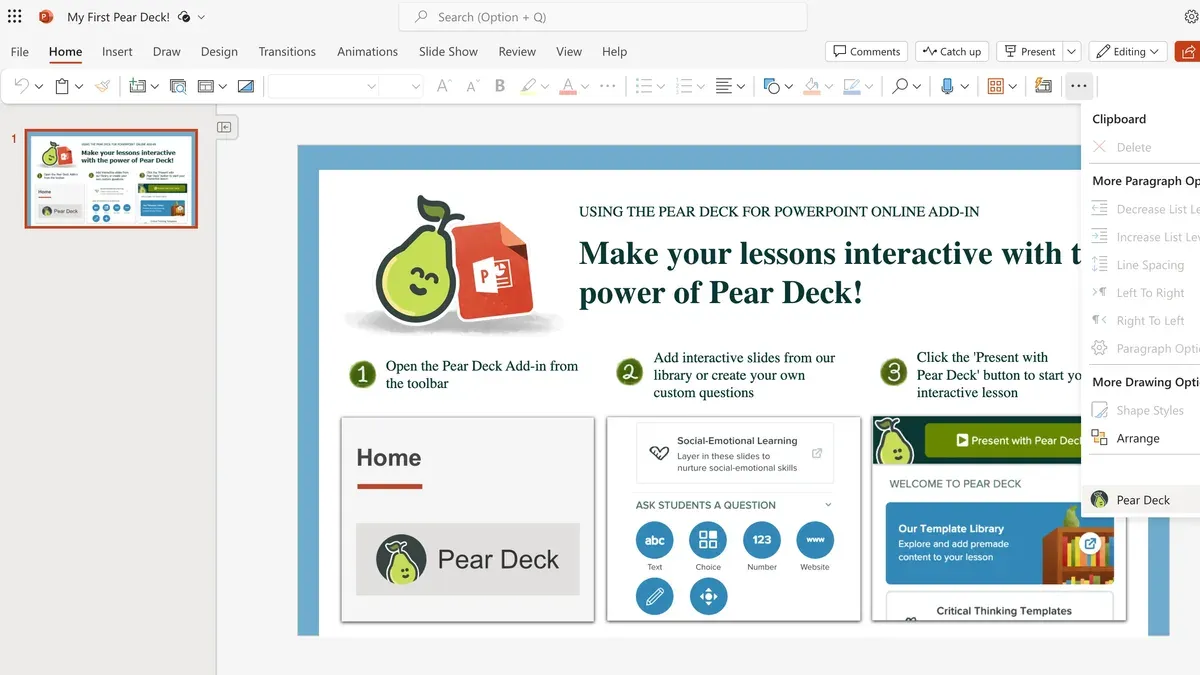Viewport: 1200px width, 675px height.
Task: Click the shape outline pen icon
Action: coord(852,87)
